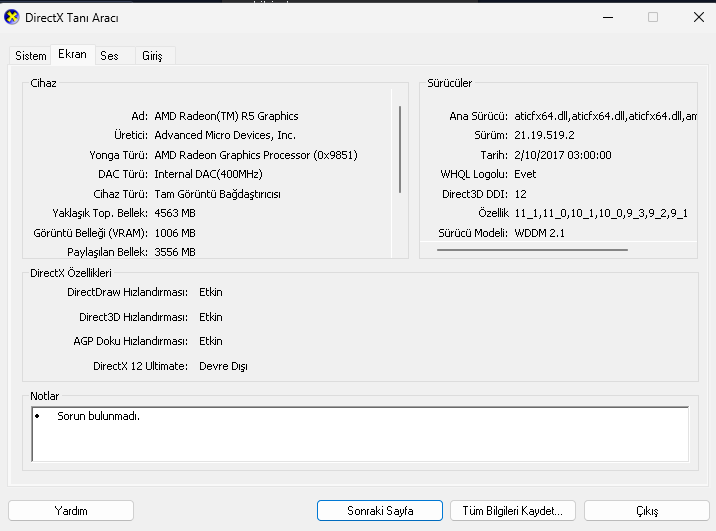Click the Cihaz panel vertical scrollbar

(400, 149)
